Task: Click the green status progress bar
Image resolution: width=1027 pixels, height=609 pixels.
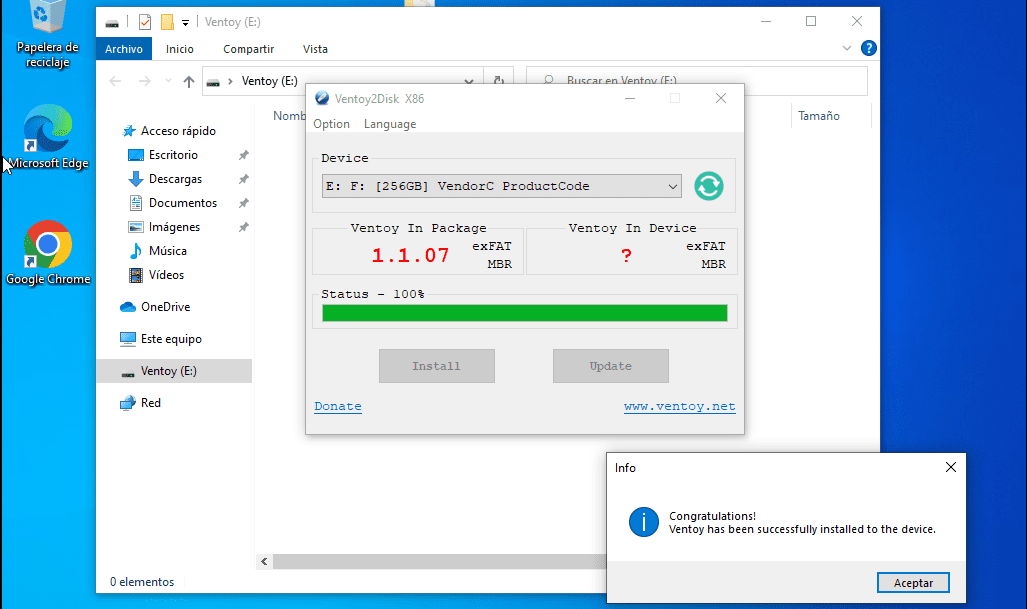Action: [x=524, y=313]
